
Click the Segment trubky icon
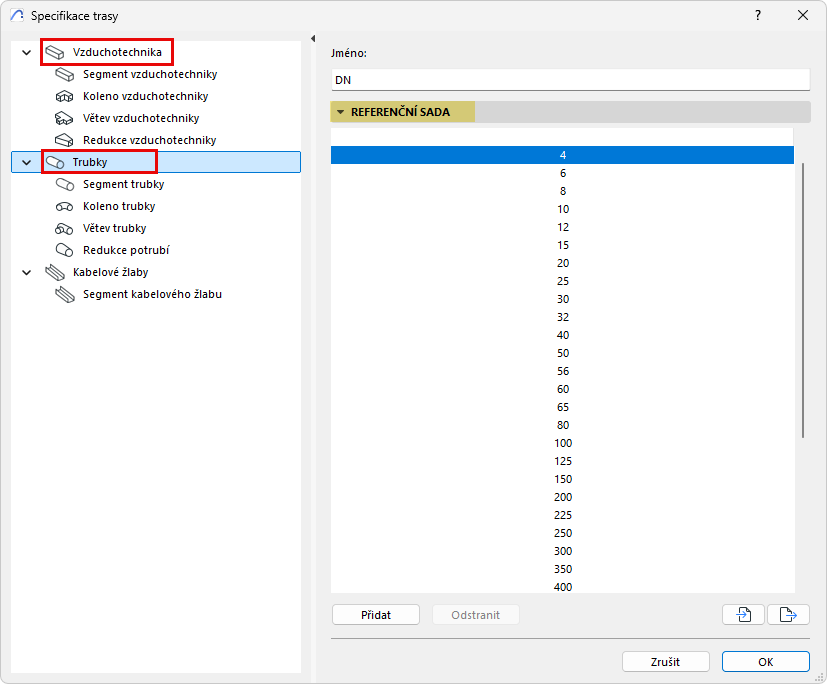coord(65,184)
